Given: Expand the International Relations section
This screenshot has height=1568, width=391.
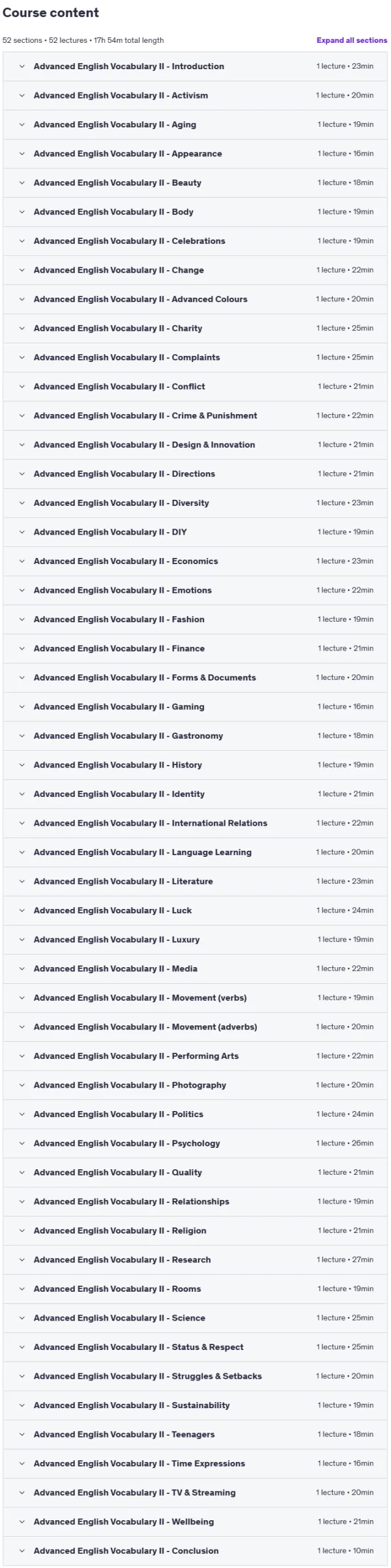Looking at the screenshot, I should click(x=195, y=823).
